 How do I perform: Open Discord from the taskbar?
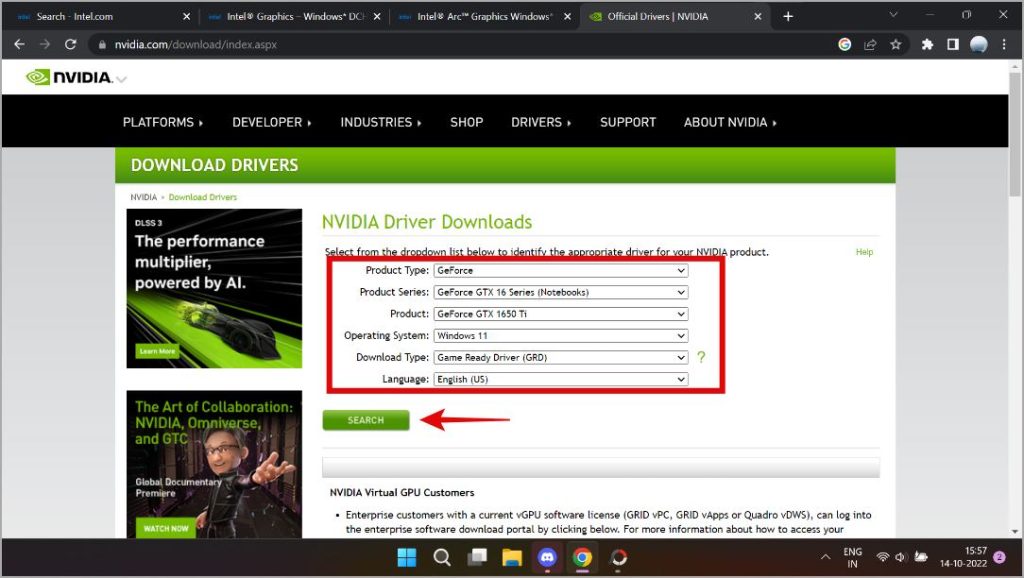pyautogui.click(x=547, y=557)
